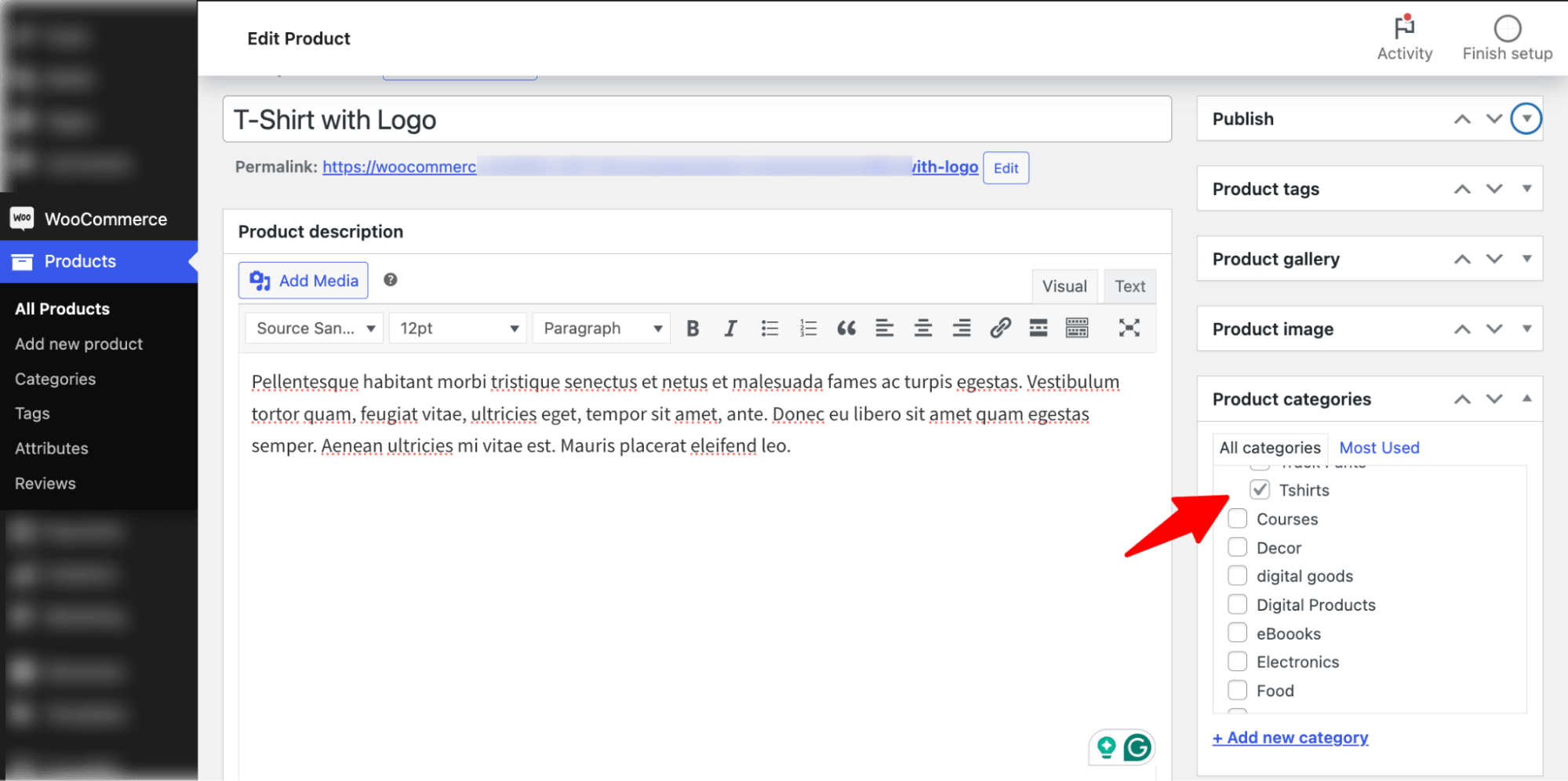Focus the product title field

(697, 119)
